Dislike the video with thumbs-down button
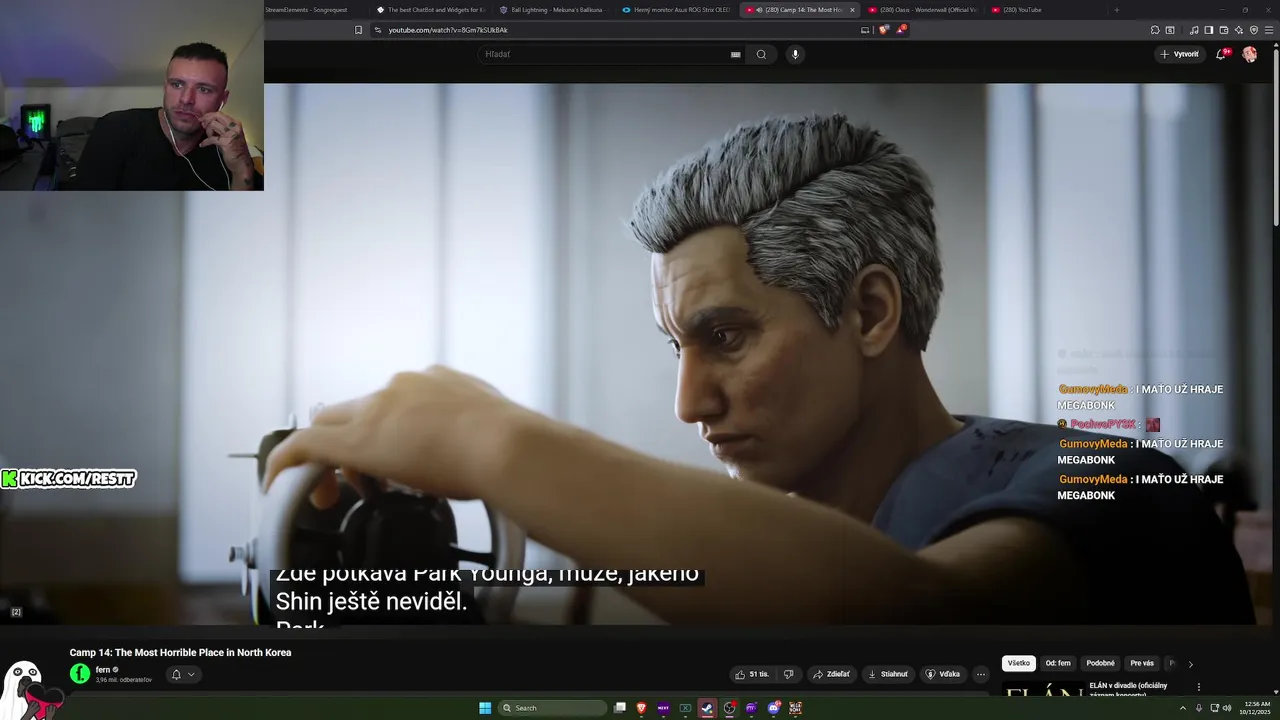This screenshot has height=720, width=1280. coord(788,674)
